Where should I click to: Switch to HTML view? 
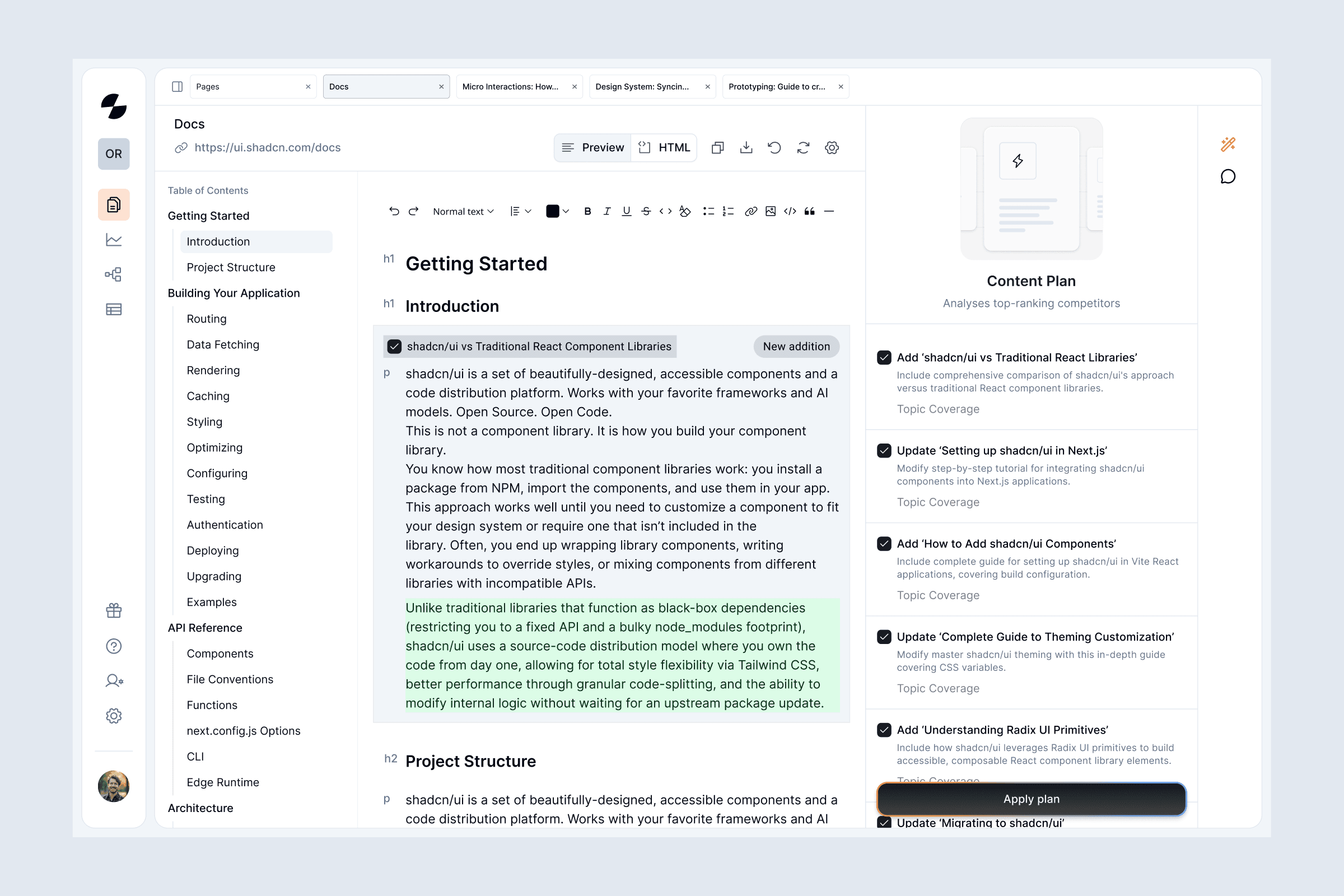[x=665, y=147]
